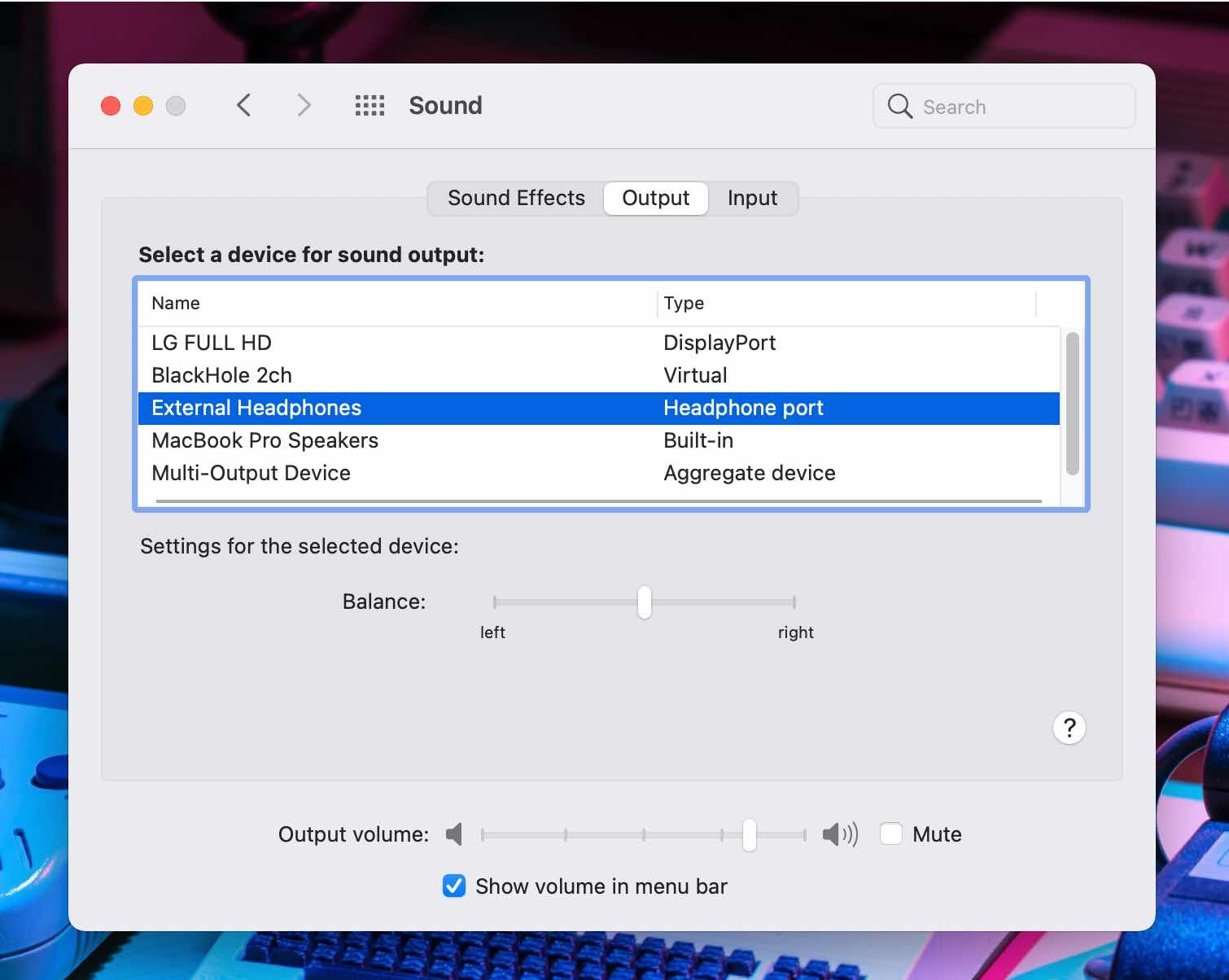Image resolution: width=1229 pixels, height=980 pixels.
Task: Uncheck Show volume in menu bar
Action: [x=454, y=886]
